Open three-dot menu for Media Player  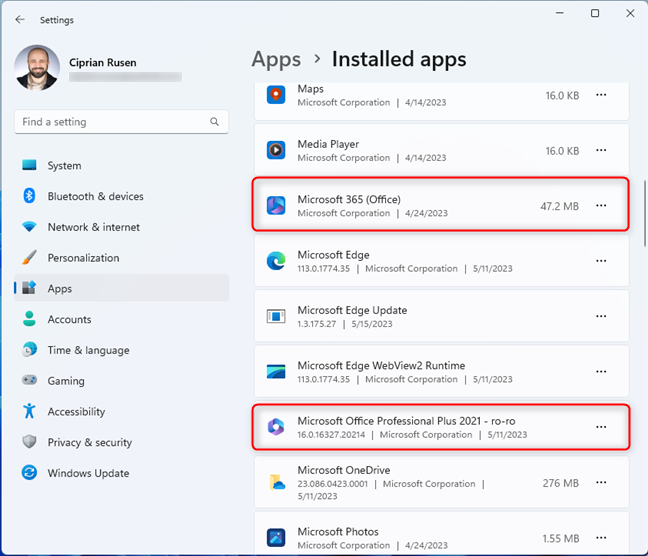point(601,150)
